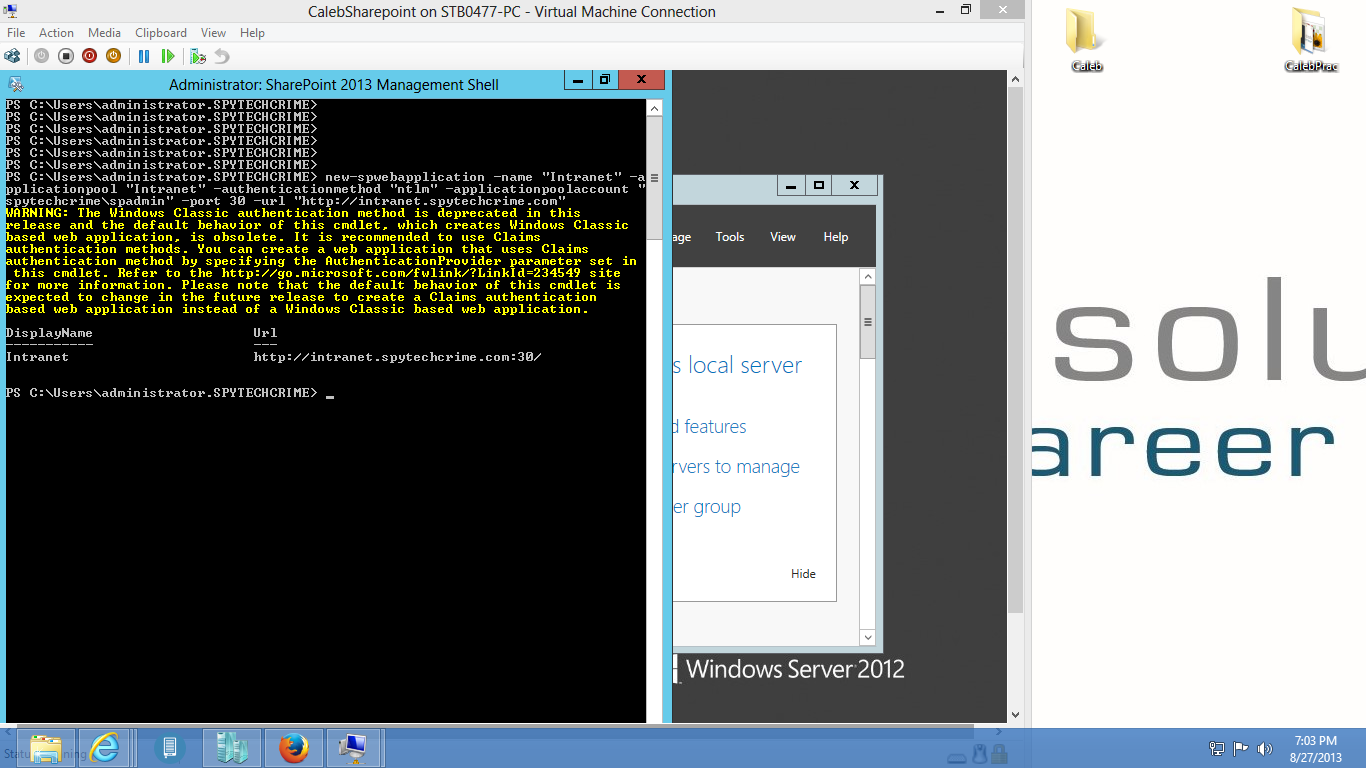Click the green Reset VM icon

(x=168, y=56)
